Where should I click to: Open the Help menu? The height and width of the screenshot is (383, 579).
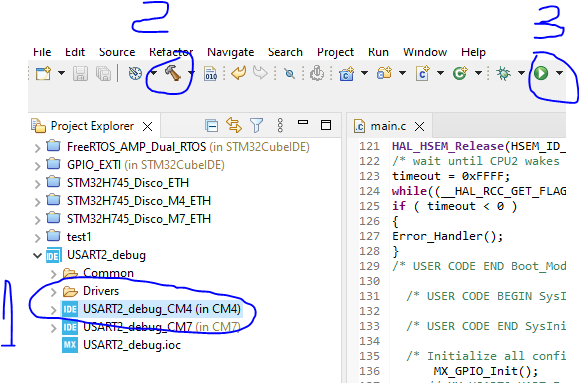pos(473,52)
